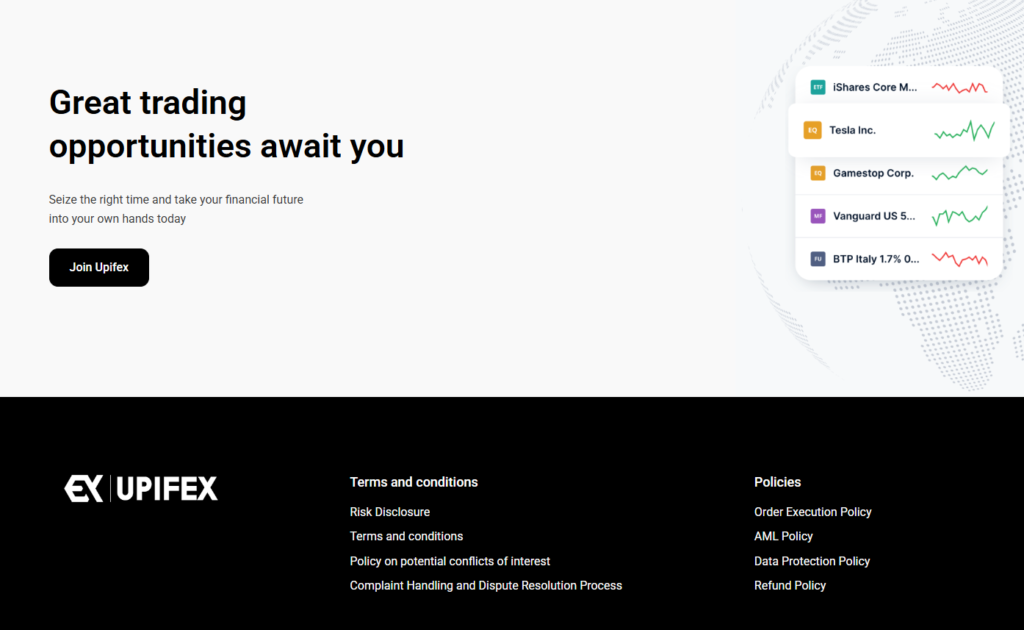Open the Order Execution Policy link
This screenshot has height=630, width=1024.
click(x=812, y=512)
